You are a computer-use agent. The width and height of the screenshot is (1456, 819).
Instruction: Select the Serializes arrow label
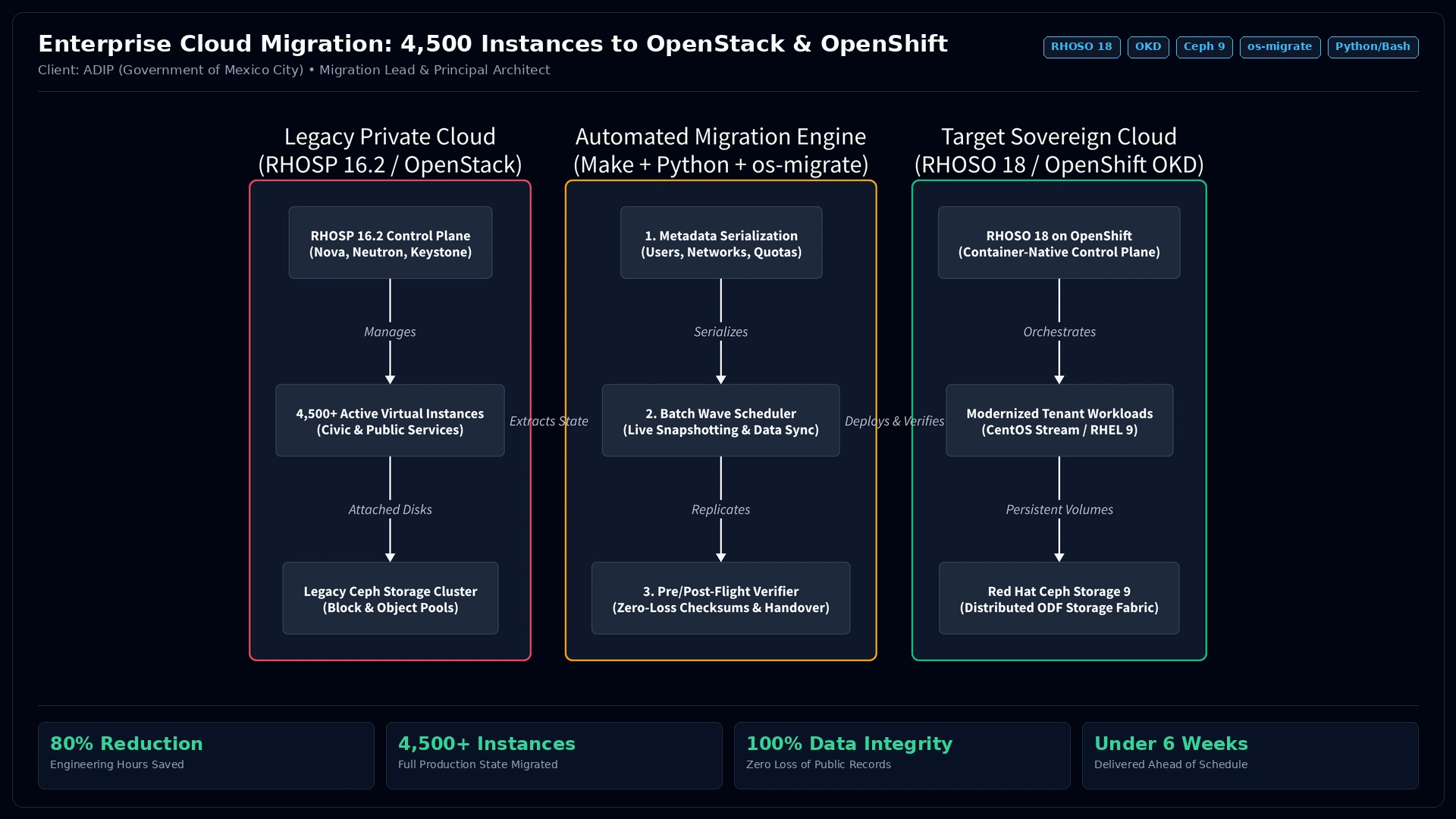point(720,331)
